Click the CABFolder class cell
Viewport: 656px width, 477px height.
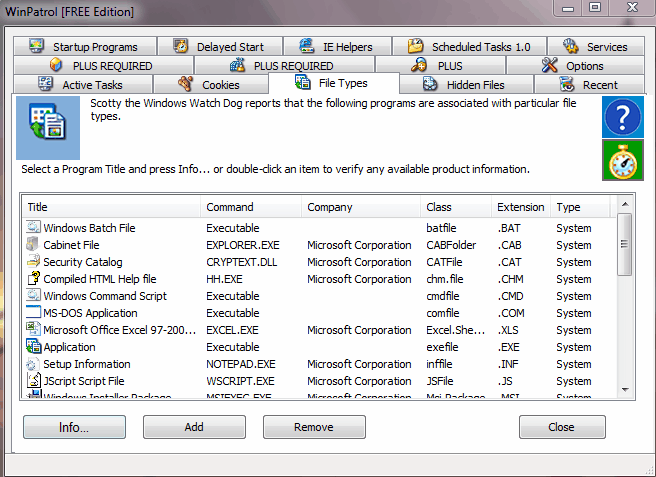[x=451, y=245]
